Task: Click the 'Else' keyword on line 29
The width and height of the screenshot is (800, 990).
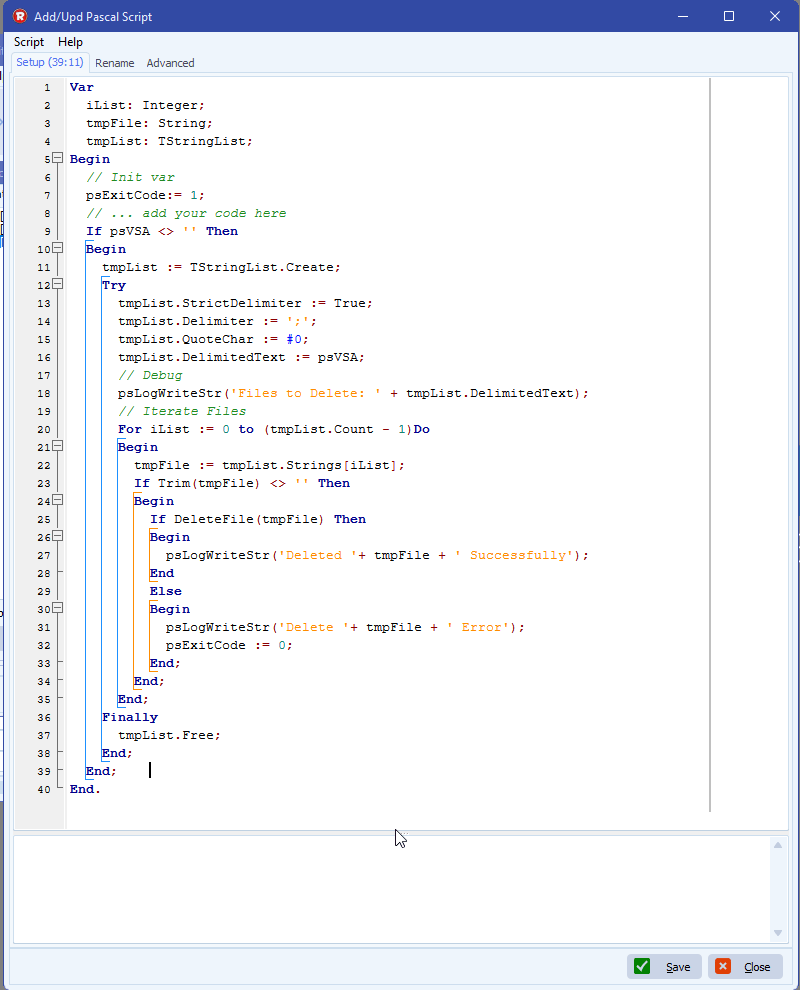Action: 165,591
